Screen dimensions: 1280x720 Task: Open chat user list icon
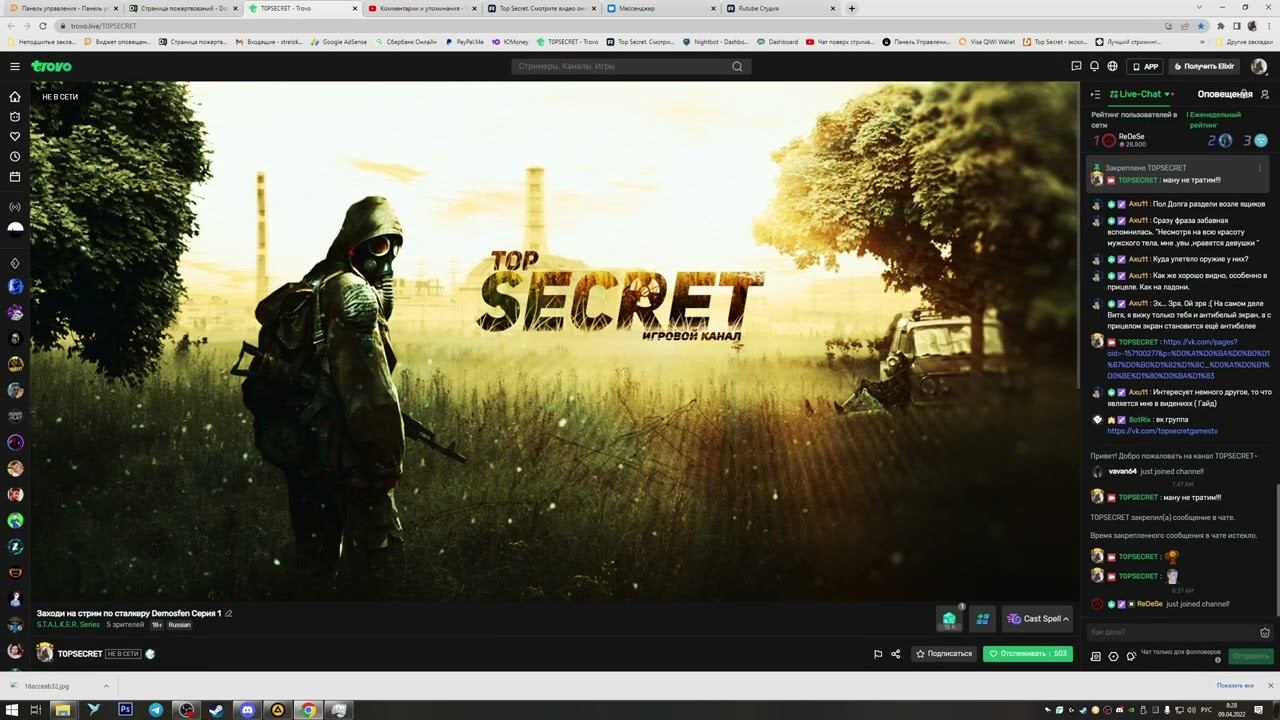[1265, 94]
